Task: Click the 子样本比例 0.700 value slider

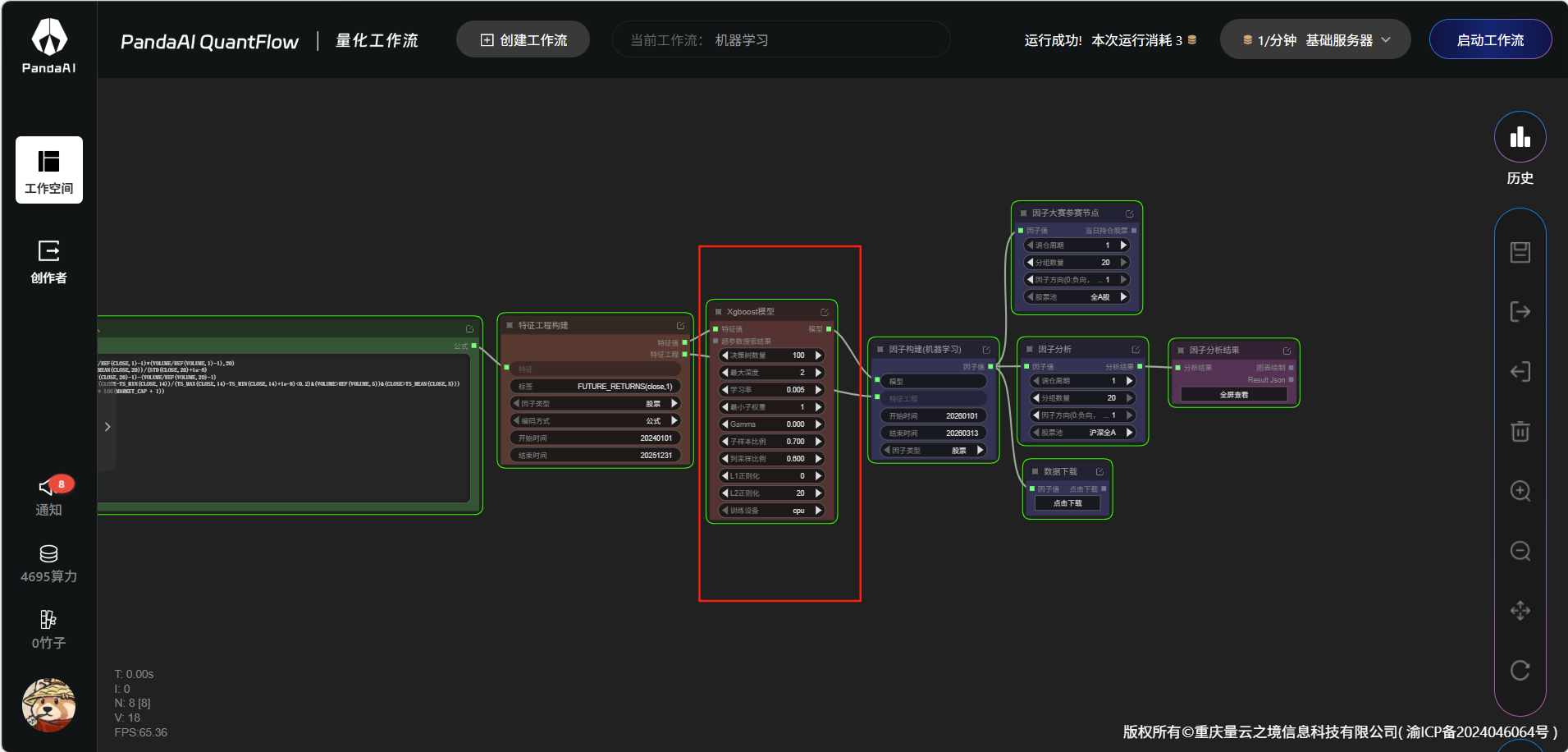Action: coord(771,442)
